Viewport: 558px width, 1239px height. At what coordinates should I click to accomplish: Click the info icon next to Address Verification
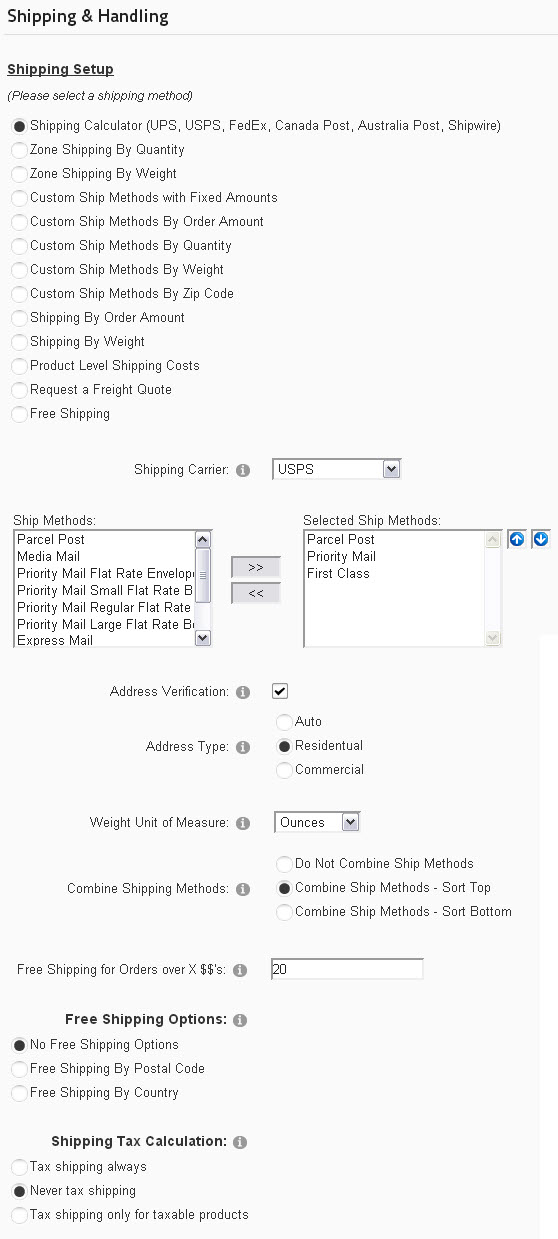[243, 692]
